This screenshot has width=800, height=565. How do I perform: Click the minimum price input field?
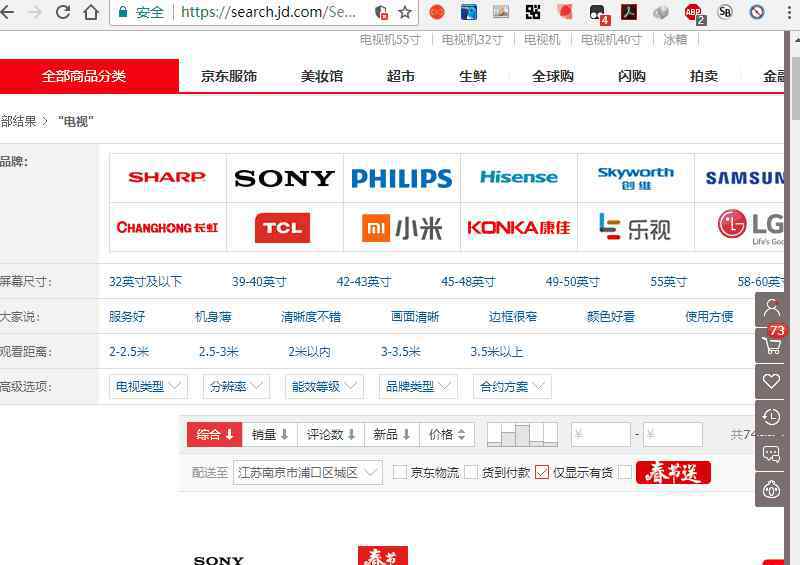(601, 435)
